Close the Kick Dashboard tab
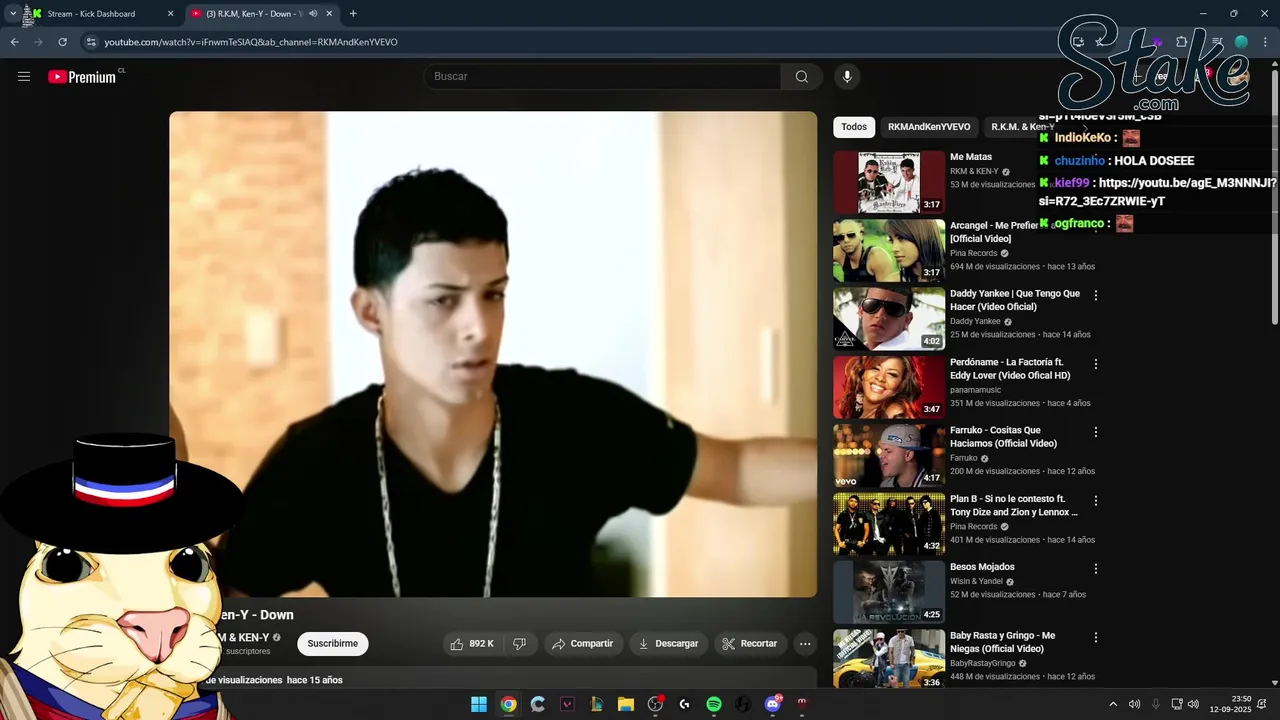Viewport: 1280px width, 720px height. (x=170, y=14)
